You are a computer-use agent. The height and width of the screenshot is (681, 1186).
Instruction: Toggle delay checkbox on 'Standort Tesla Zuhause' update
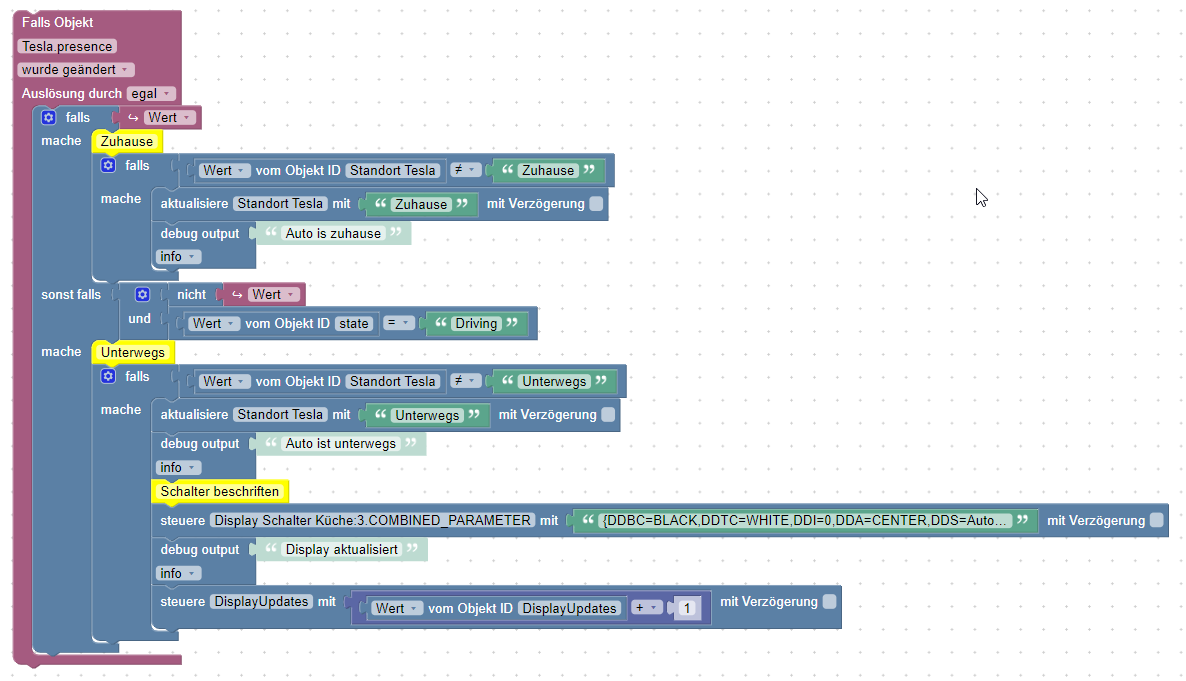click(596, 204)
